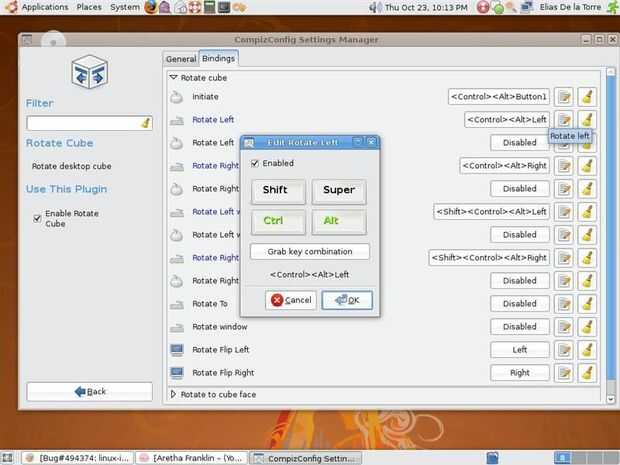Toggle the Ctrl modifier button

pyautogui.click(x=278, y=222)
